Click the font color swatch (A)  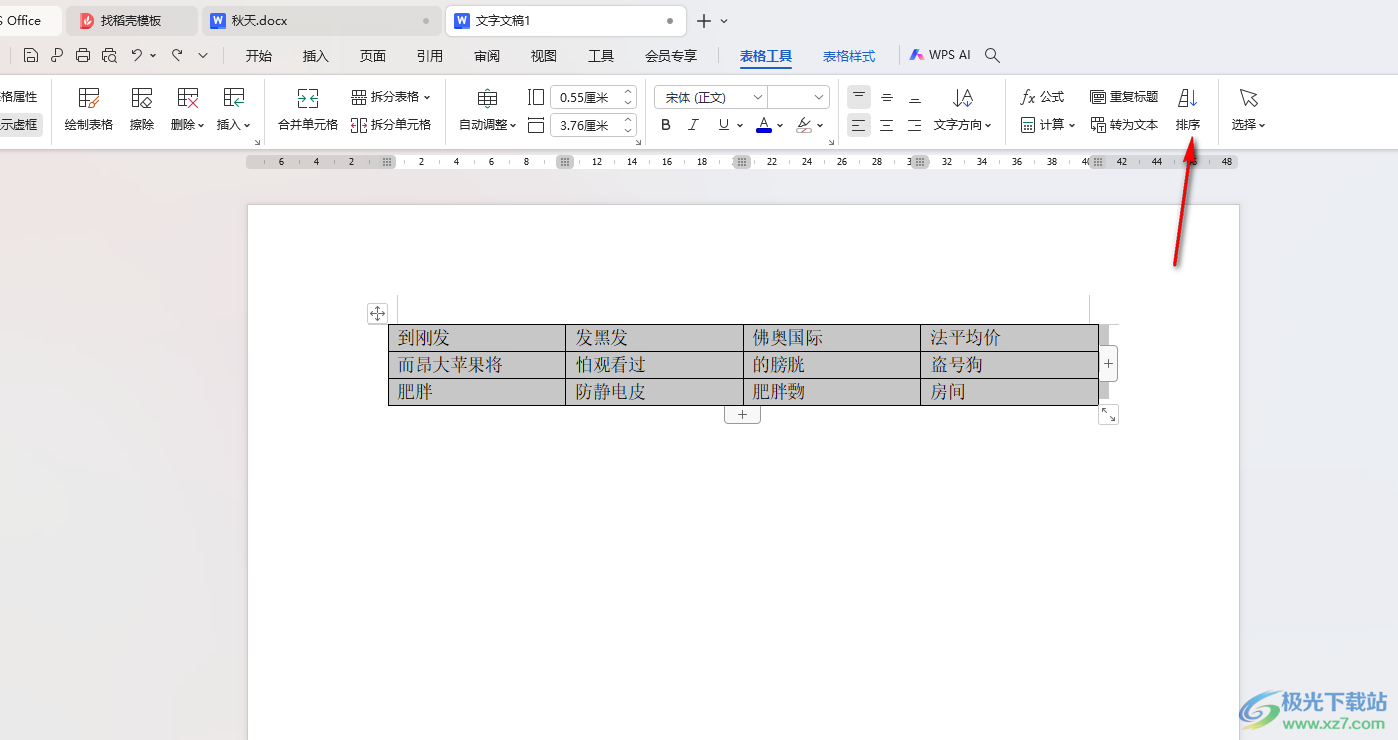point(764,125)
